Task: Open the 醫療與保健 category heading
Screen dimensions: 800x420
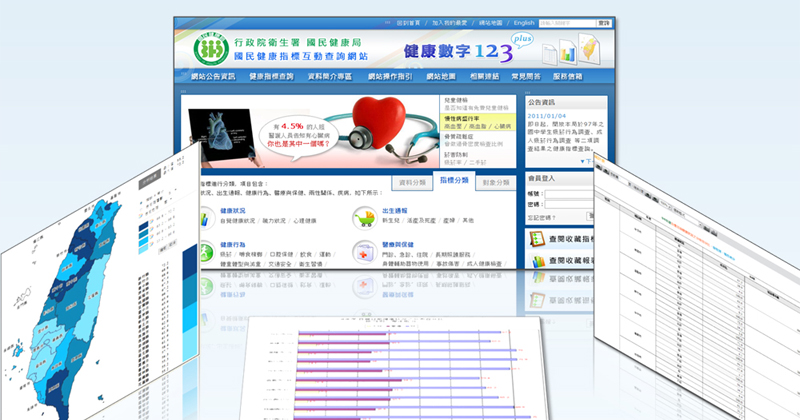Action: (398, 245)
